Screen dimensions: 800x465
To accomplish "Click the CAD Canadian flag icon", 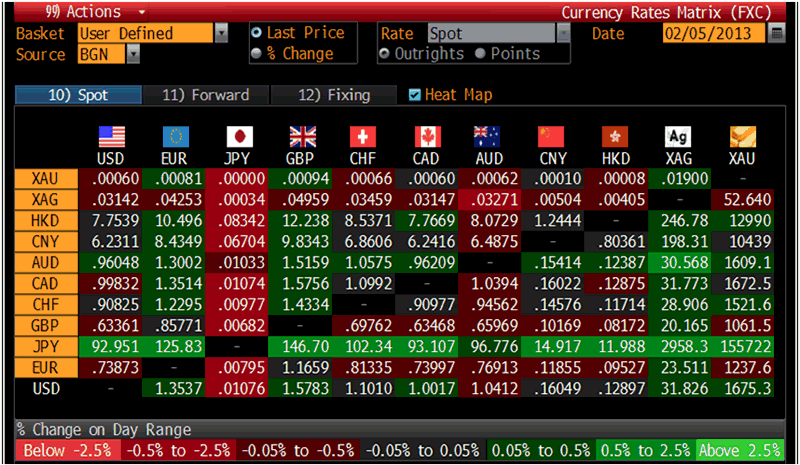I will click(x=427, y=137).
